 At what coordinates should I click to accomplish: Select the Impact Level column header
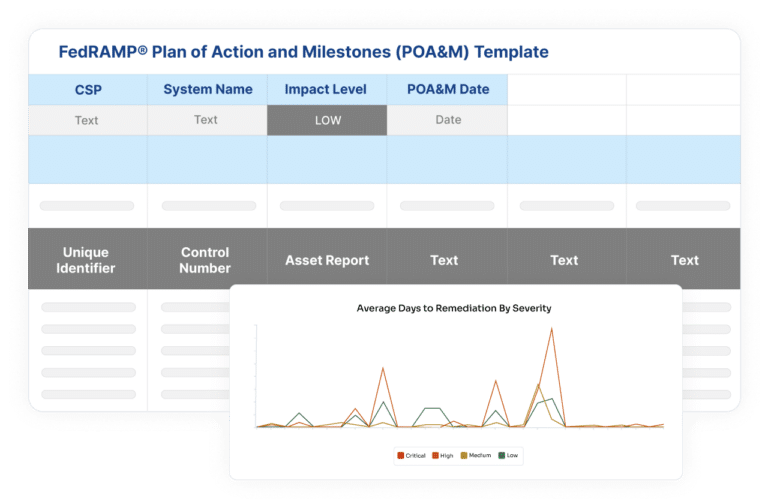point(327,90)
